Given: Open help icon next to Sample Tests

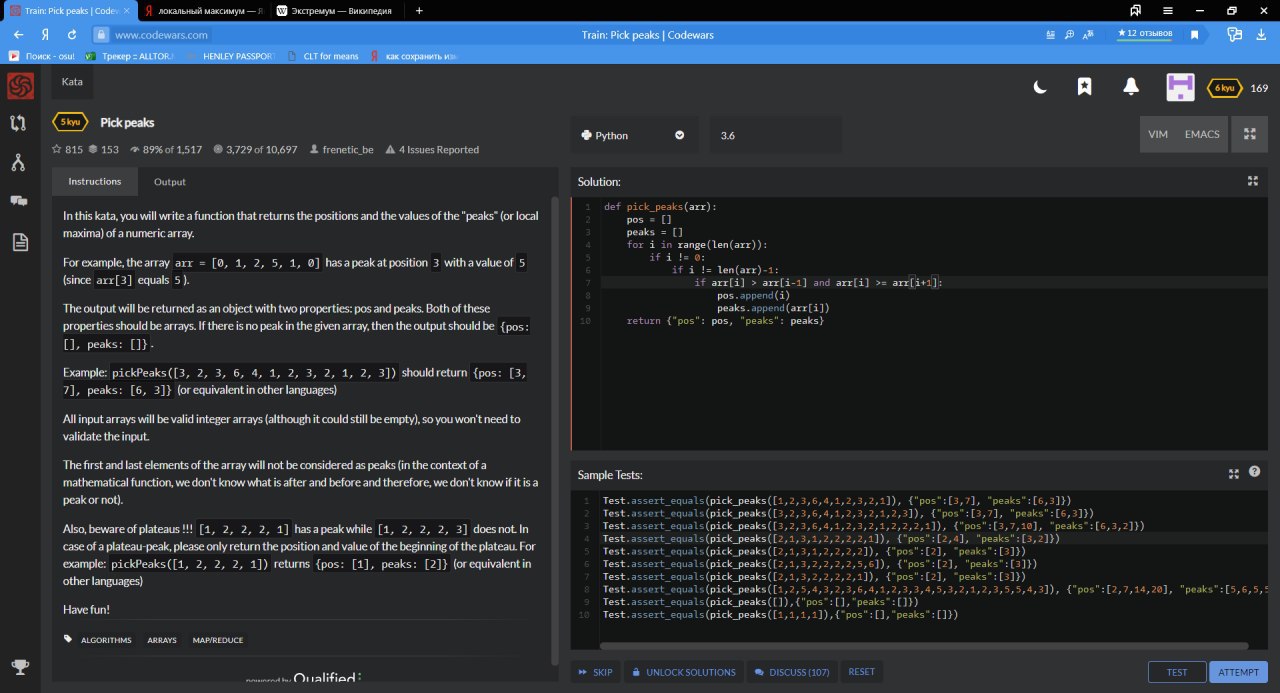Looking at the screenshot, I should [x=1254, y=472].
